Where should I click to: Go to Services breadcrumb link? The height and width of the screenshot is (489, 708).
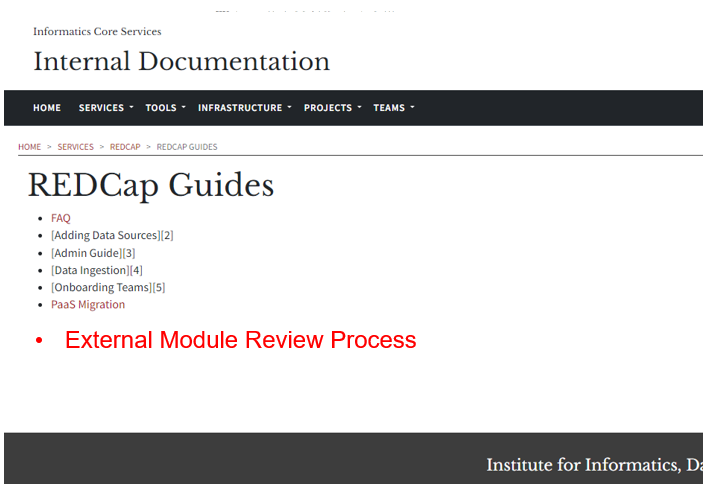coord(75,147)
